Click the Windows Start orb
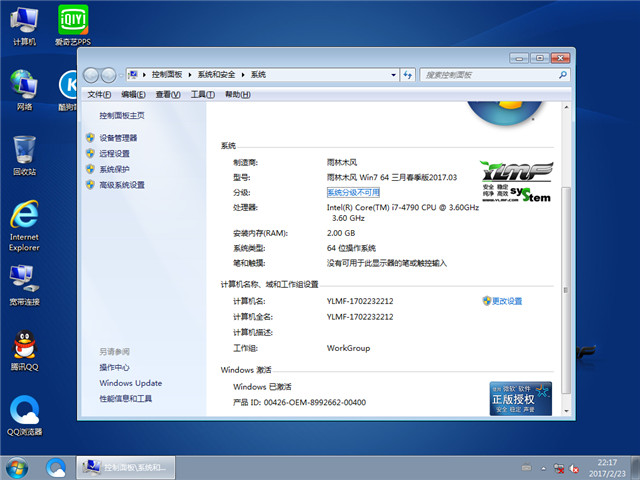The width and height of the screenshot is (640, 480). click(17, 467)
